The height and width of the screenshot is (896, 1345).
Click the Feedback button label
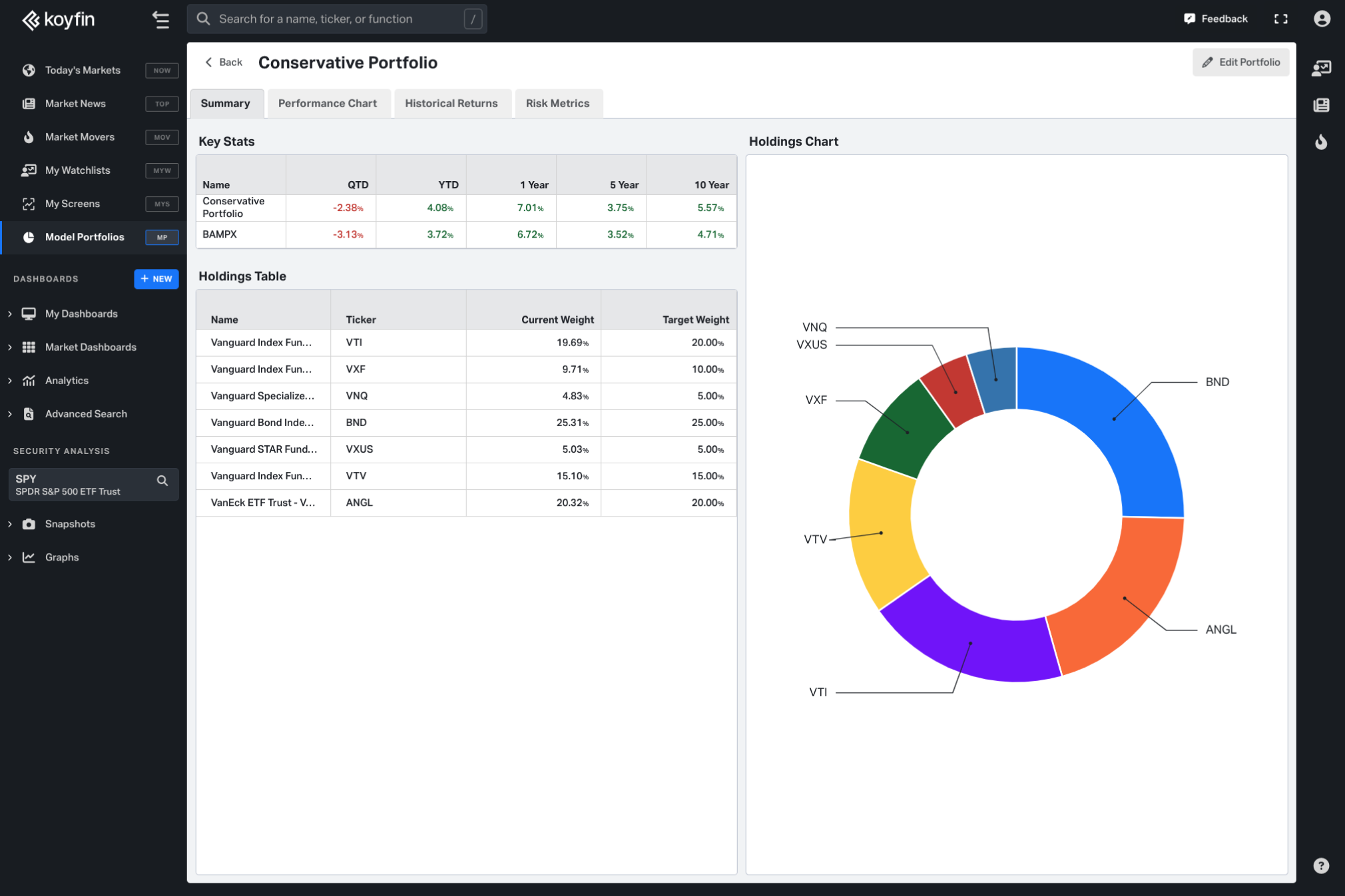[x=1224, y=19]
